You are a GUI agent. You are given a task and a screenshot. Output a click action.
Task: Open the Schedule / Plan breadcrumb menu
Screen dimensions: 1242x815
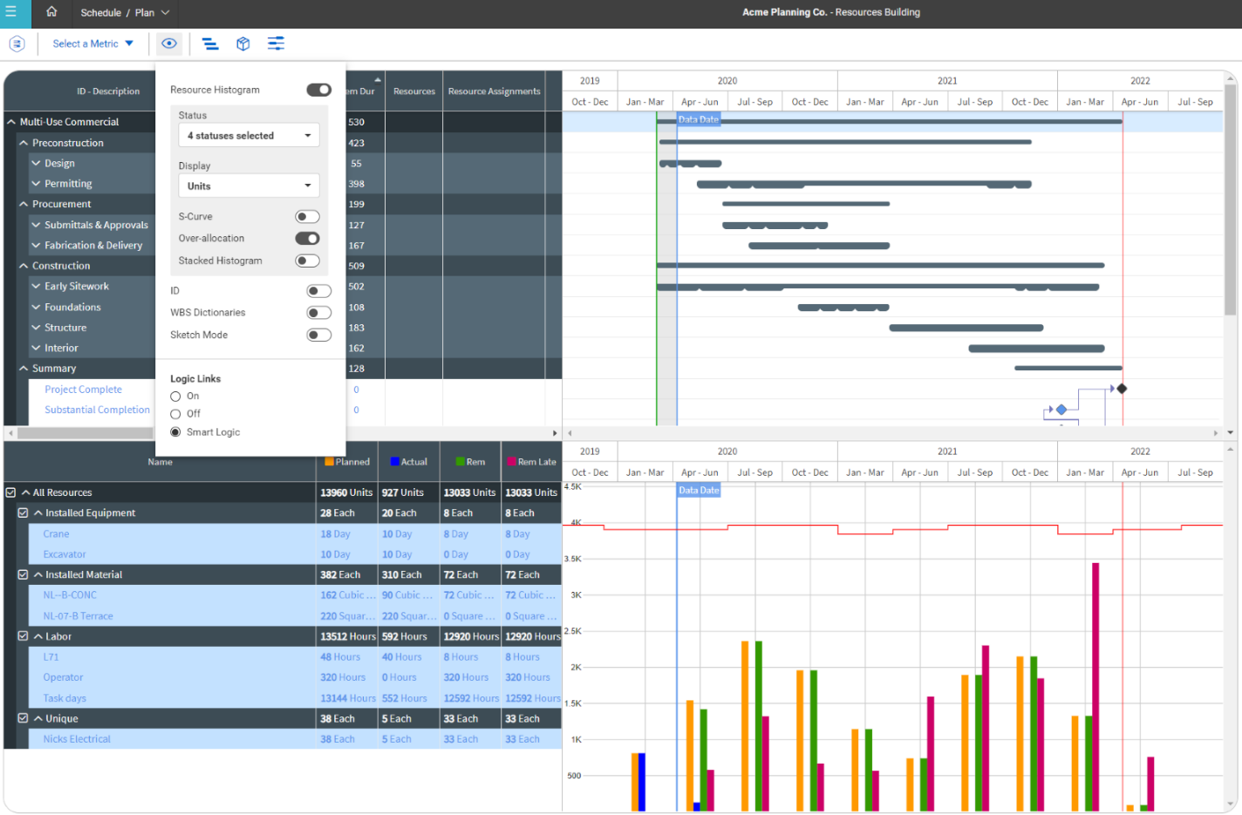pyautogui.click(x=125, y=13)
